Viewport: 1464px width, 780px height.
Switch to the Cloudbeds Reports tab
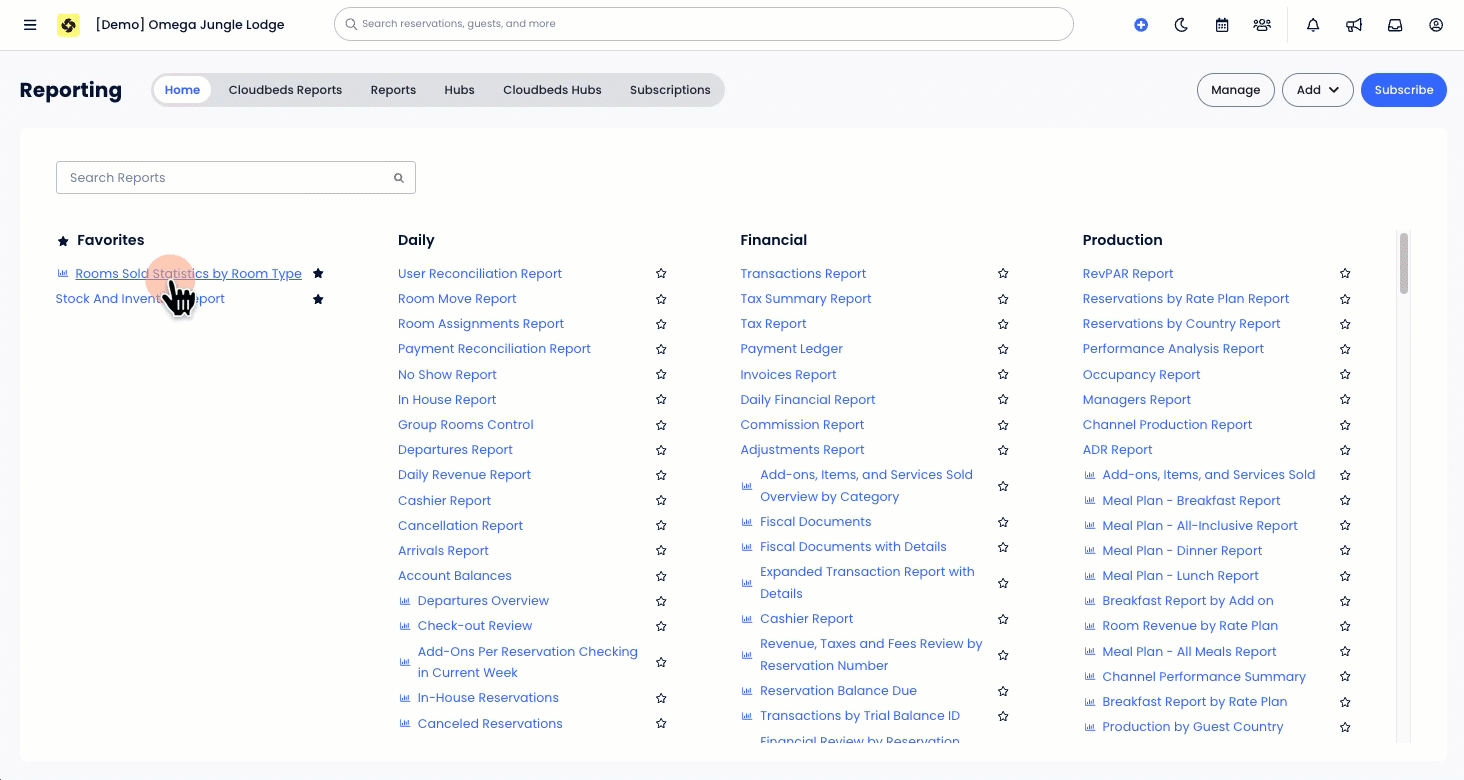point(285,89)
